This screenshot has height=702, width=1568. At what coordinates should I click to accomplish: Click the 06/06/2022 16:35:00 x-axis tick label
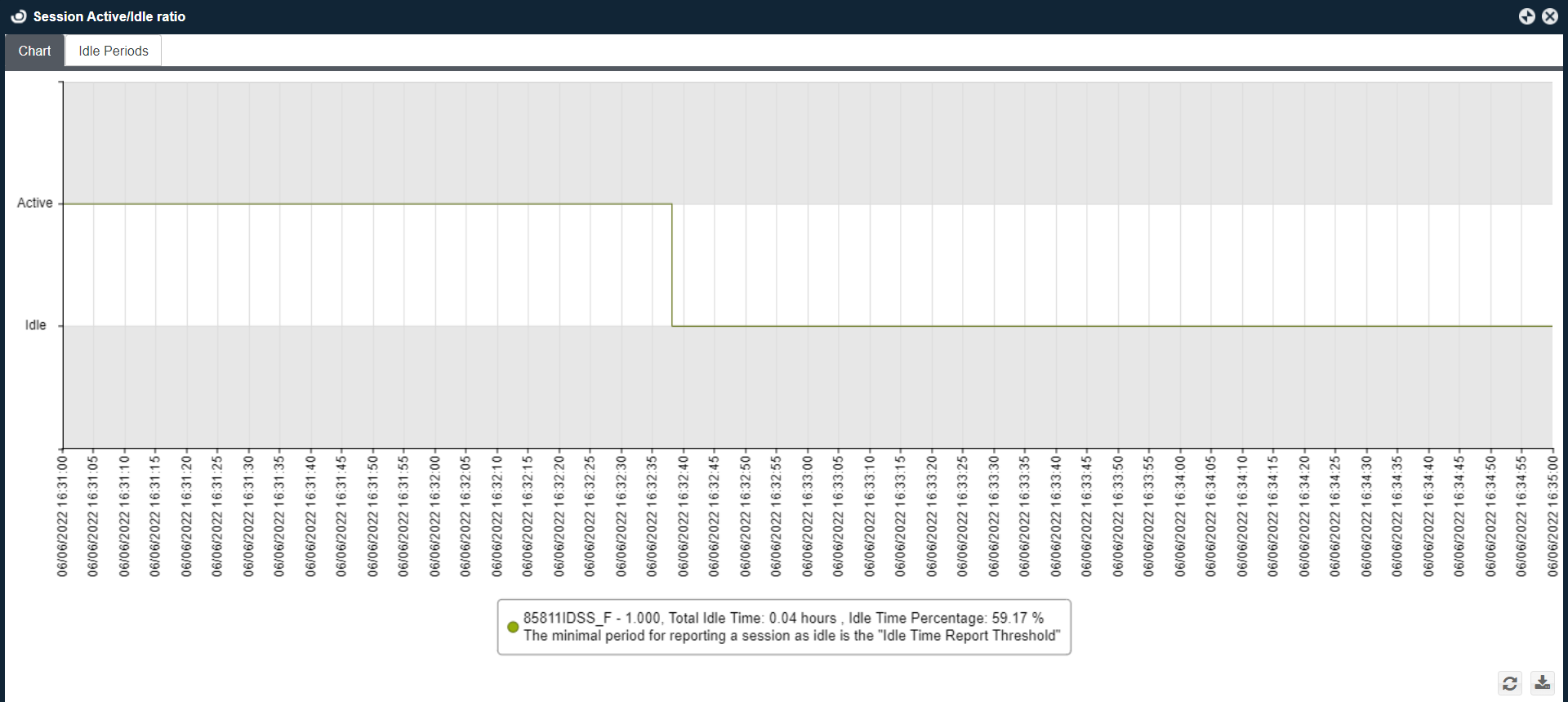pyautogui.click(x=1552, y=516)
